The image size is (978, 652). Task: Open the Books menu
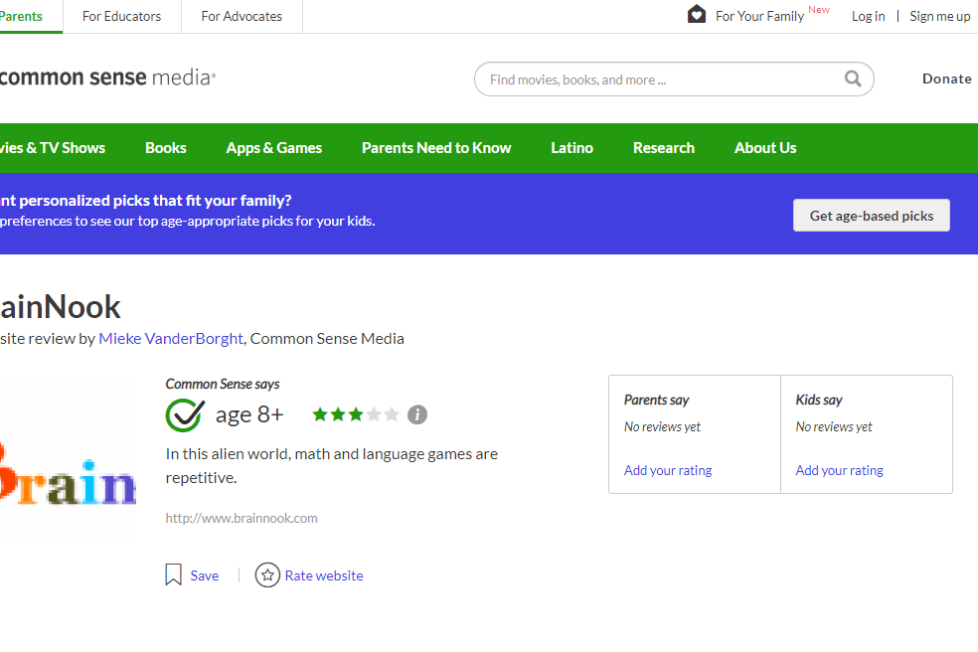point(166,148)
